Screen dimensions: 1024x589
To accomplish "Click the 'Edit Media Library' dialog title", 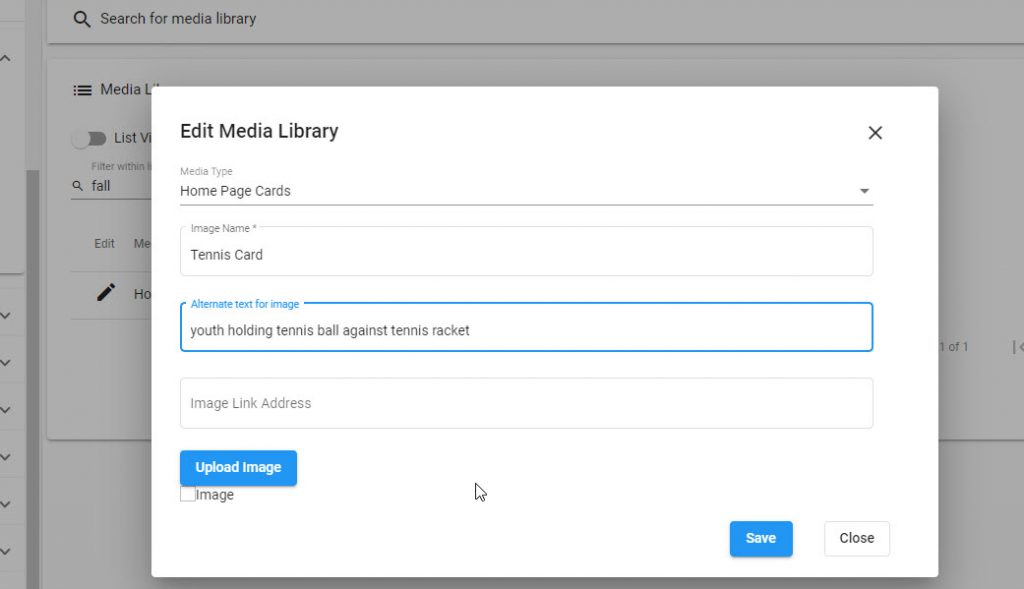I will [259, 131].
